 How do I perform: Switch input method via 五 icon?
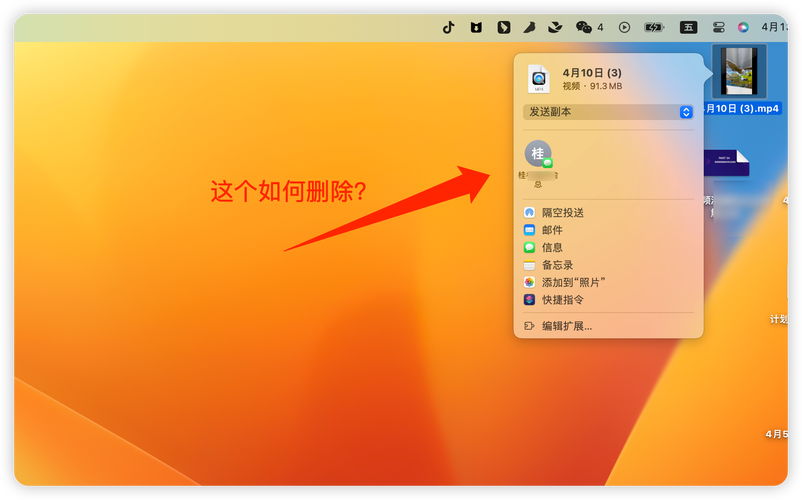[688, 27]
